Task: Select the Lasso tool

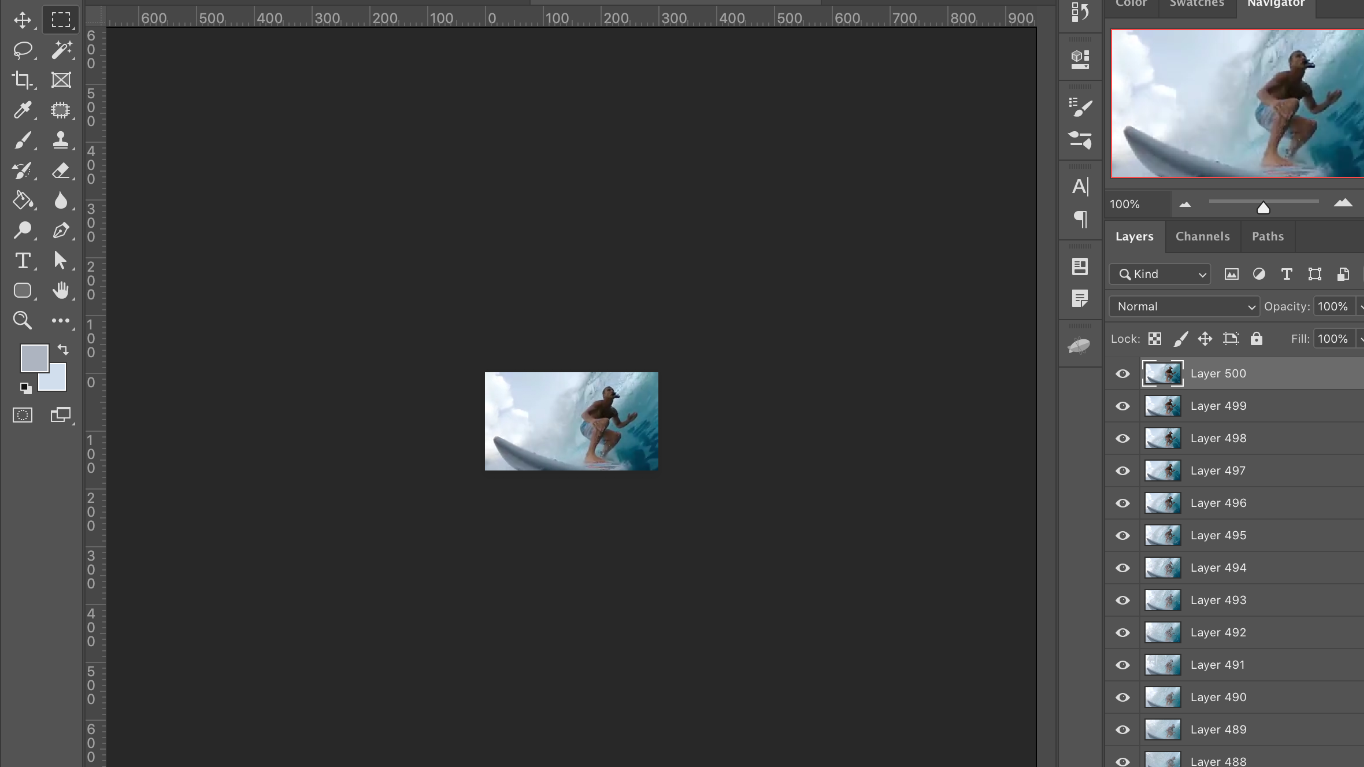Action: click(22, 50)
